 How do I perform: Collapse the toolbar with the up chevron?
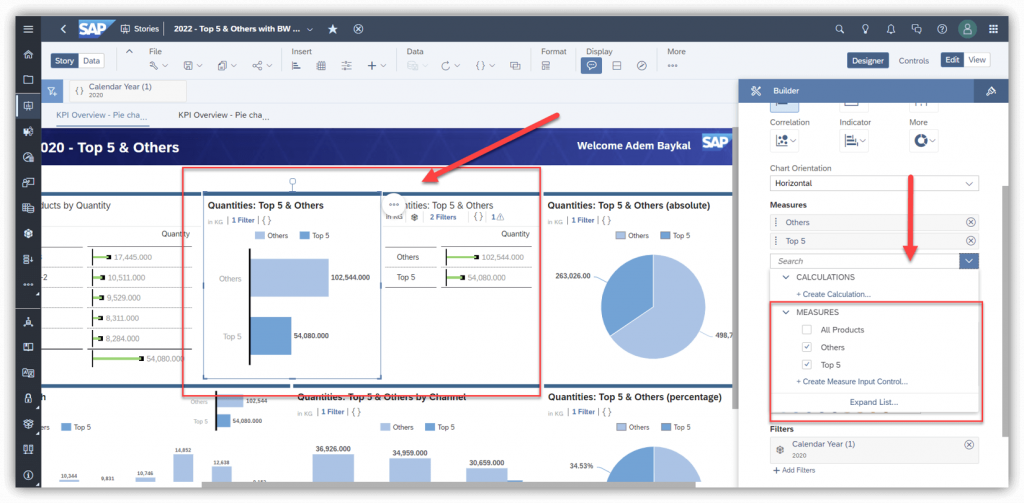click(x=129, y=52)
